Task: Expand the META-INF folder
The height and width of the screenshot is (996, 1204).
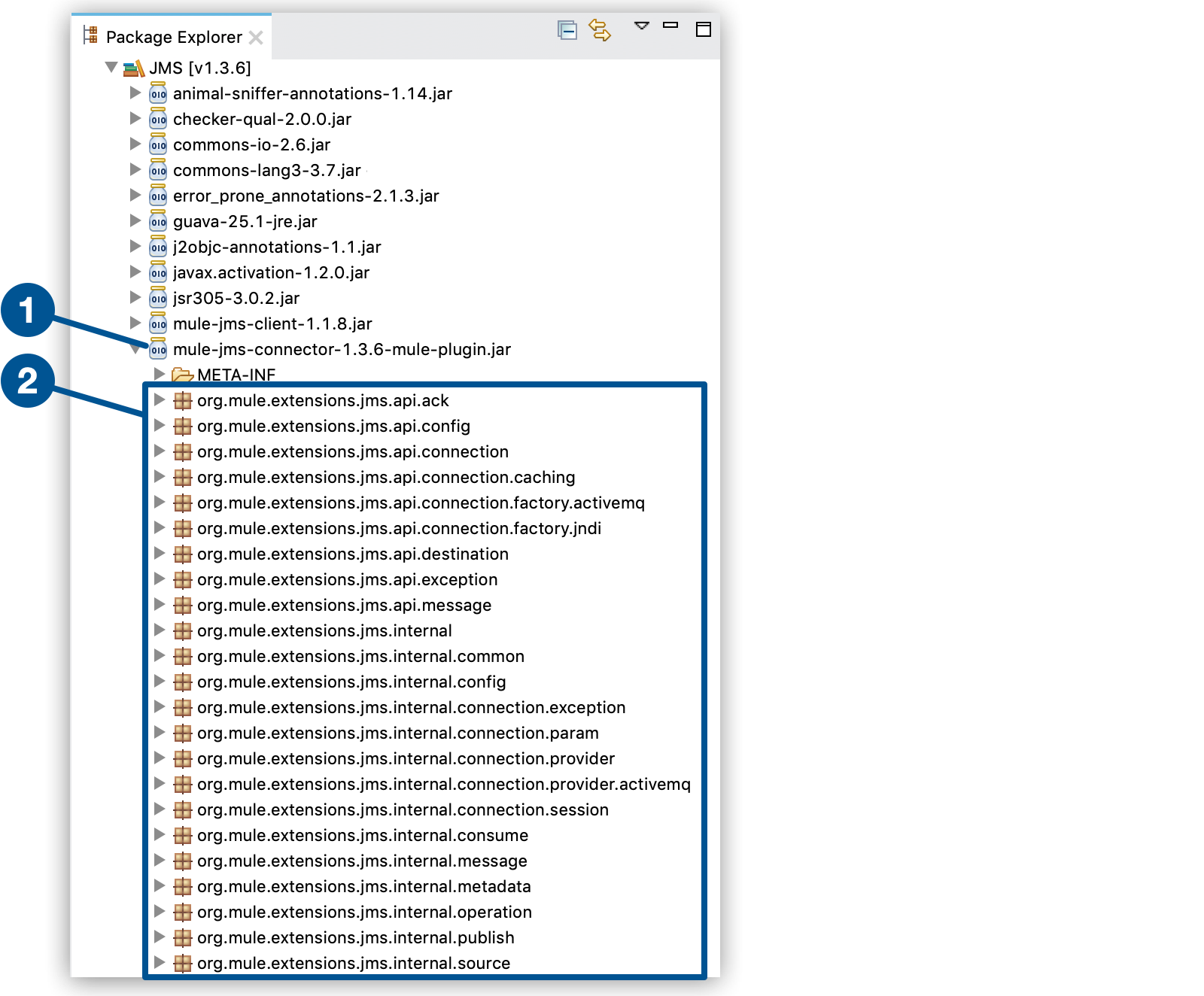Action: click(x=160, y=374)
